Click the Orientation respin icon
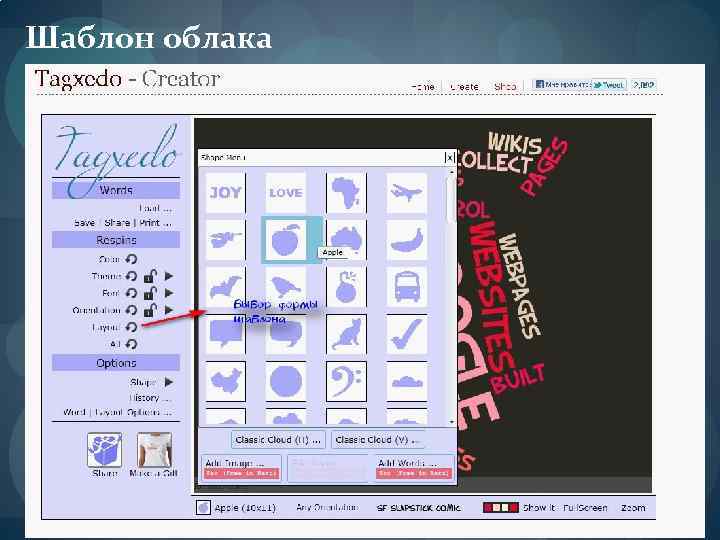This screenshot has width=720, height=540. point(131,310)
